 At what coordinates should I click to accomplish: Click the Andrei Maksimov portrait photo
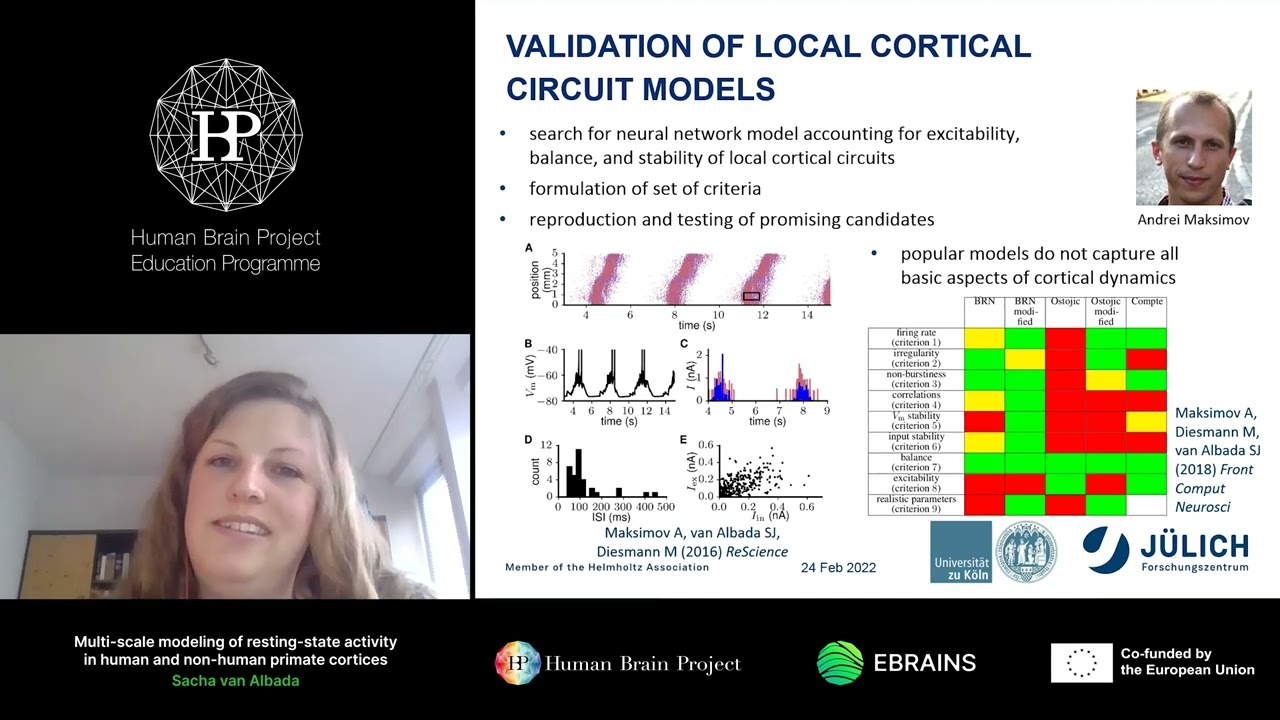pyautogui.click(x=1193, y=147)
